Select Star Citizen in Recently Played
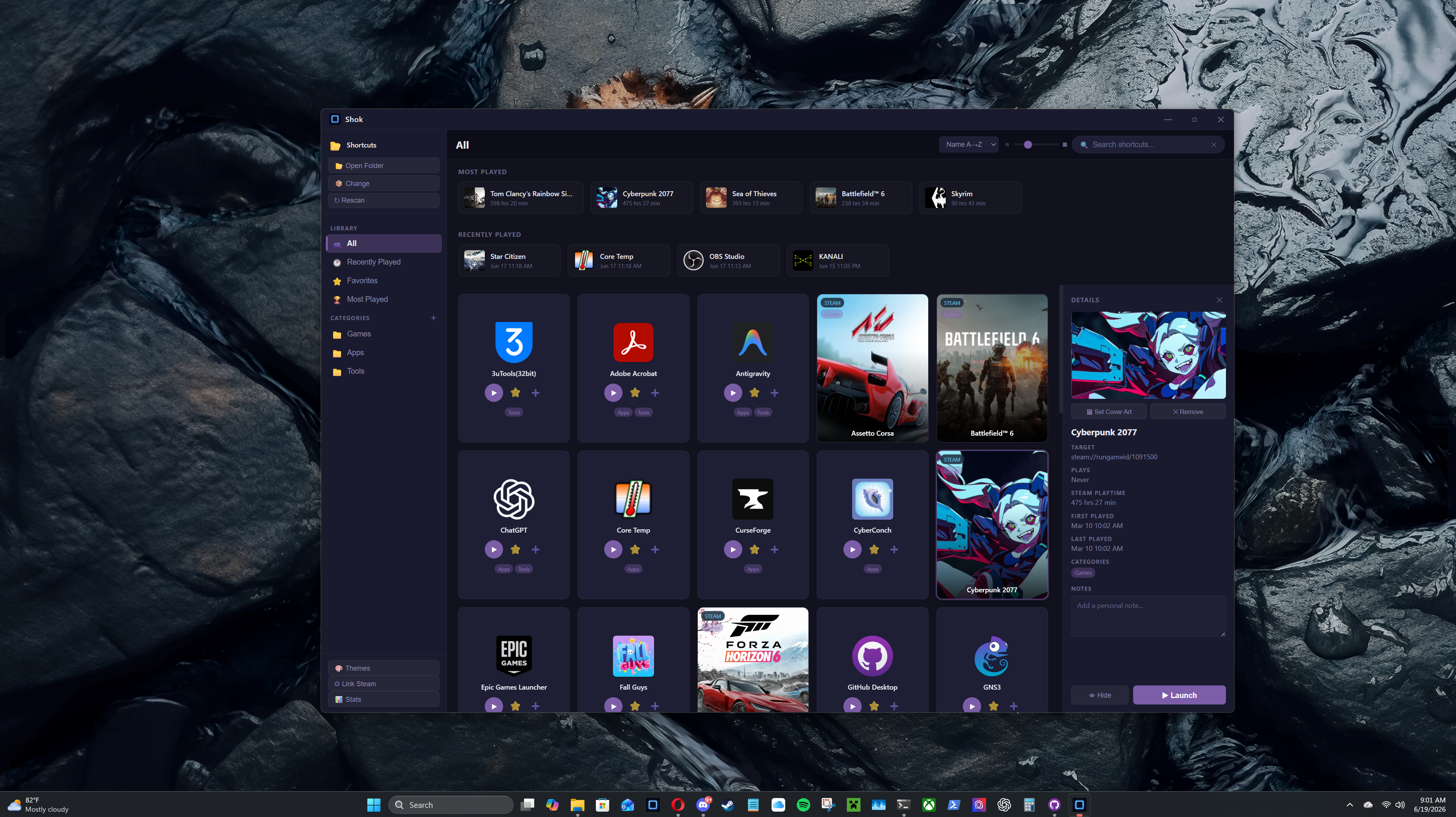Image resolution: width=1456 pixels, height=817 pixels. click(509, 260)
